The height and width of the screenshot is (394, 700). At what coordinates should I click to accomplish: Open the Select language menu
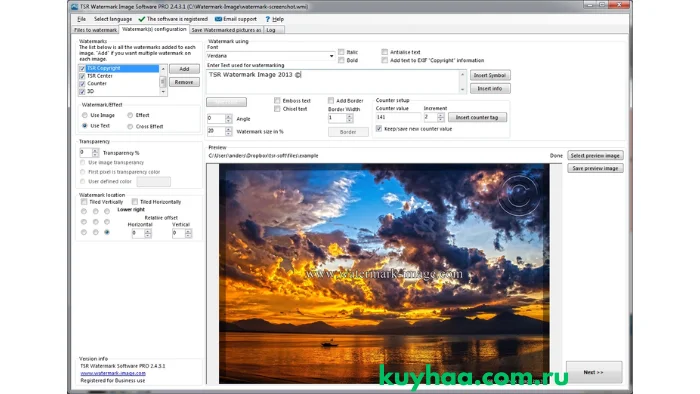tap(112, 19)
